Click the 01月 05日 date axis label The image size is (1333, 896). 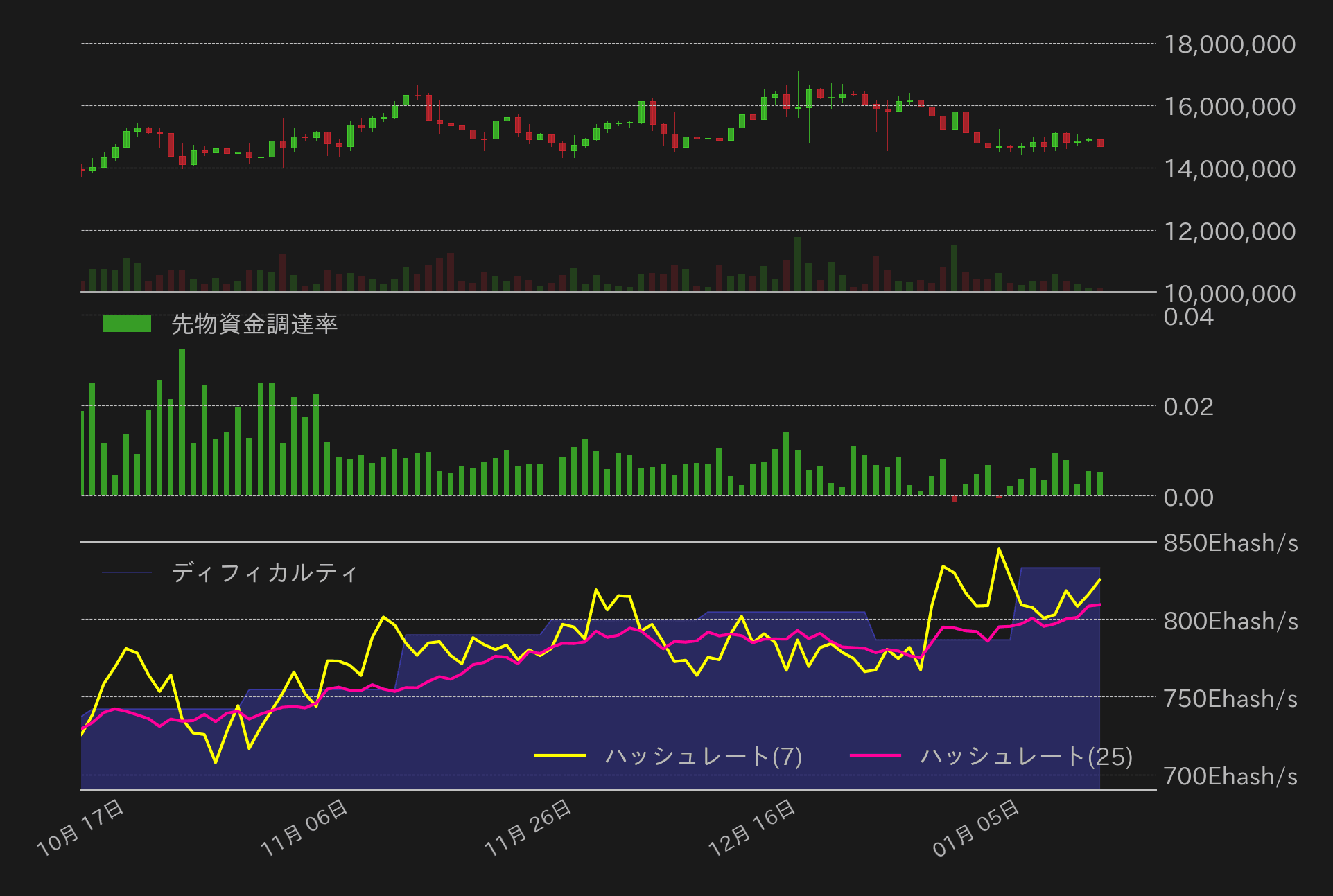pyautogui.click(x=975, y=827)
